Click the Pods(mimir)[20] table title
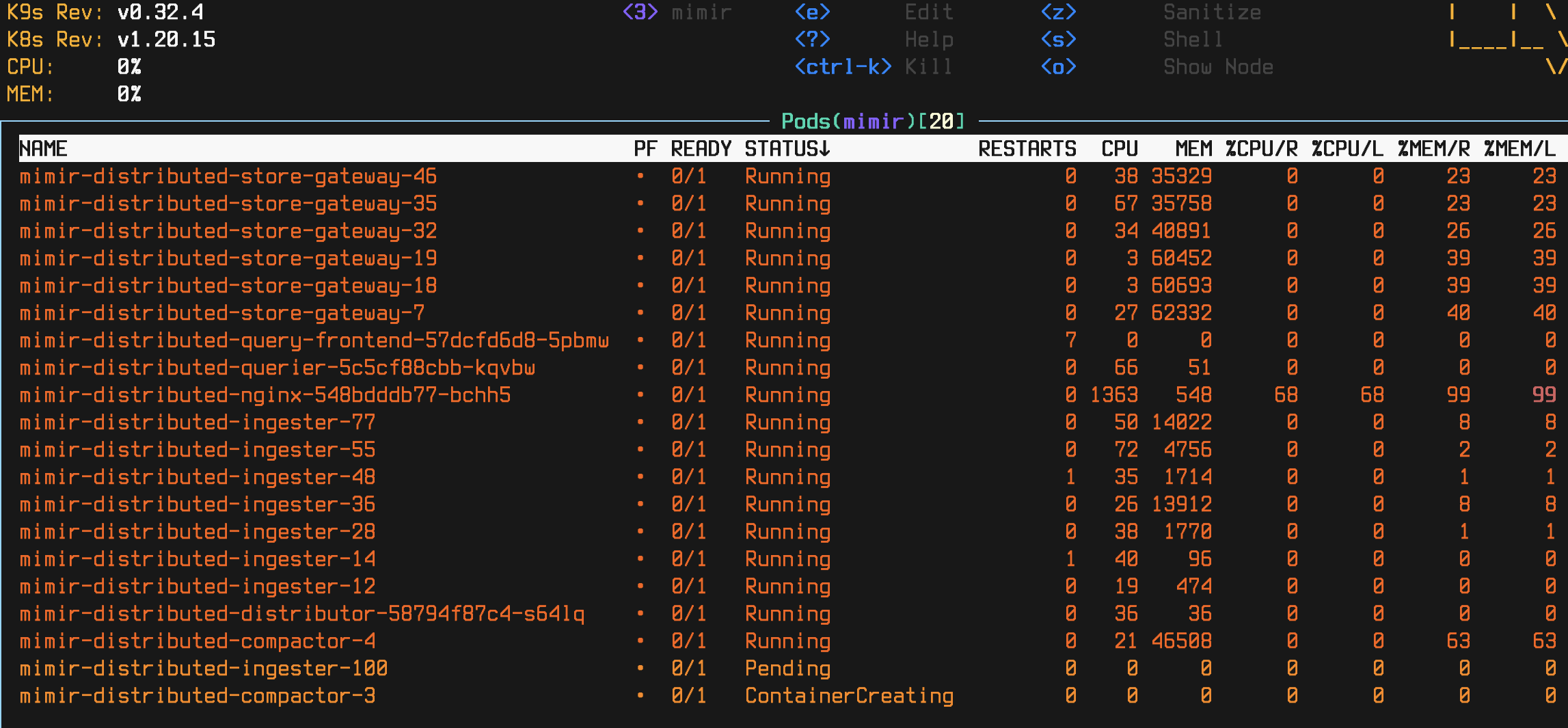The width and height of the screenshot is (1568, 728). click(873, 122)
